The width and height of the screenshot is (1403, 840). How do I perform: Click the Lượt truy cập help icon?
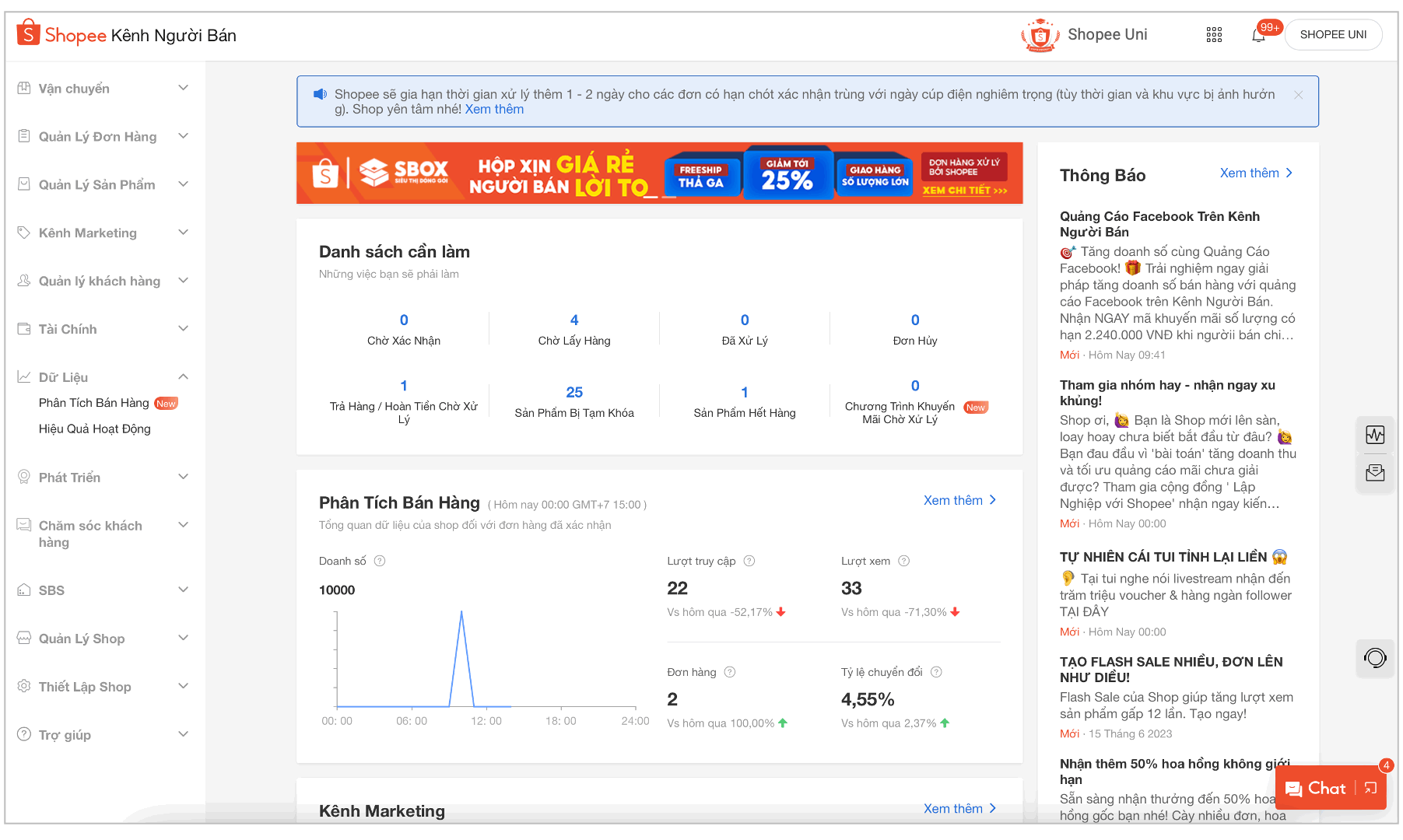pos(749,561)
